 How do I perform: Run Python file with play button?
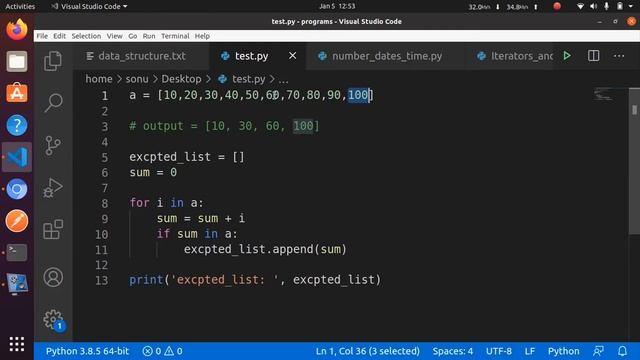click(567, 56)
